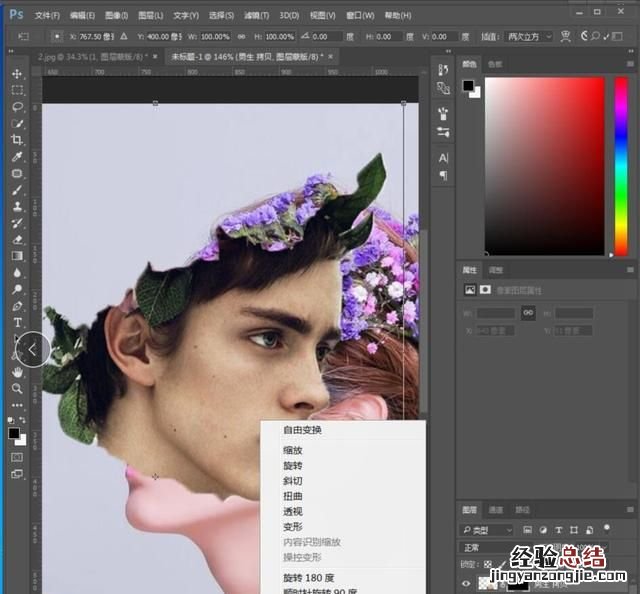Select the Eraser tool
640x594 pixels.
pyautogui.click(x=17, y=239)
